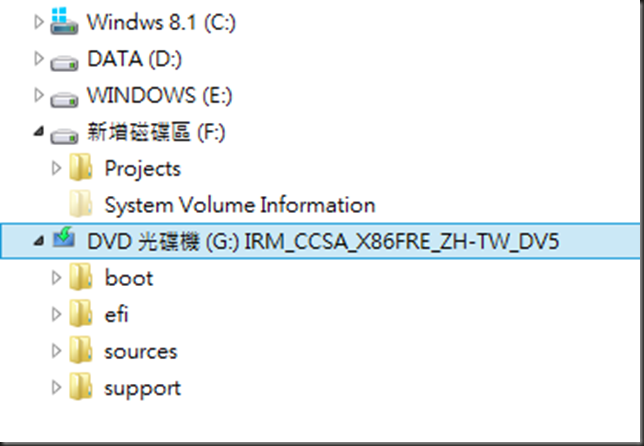Screen dimensions: 644x446
Task: Click the System Volume Information folder icon
Action: point(80,203)
